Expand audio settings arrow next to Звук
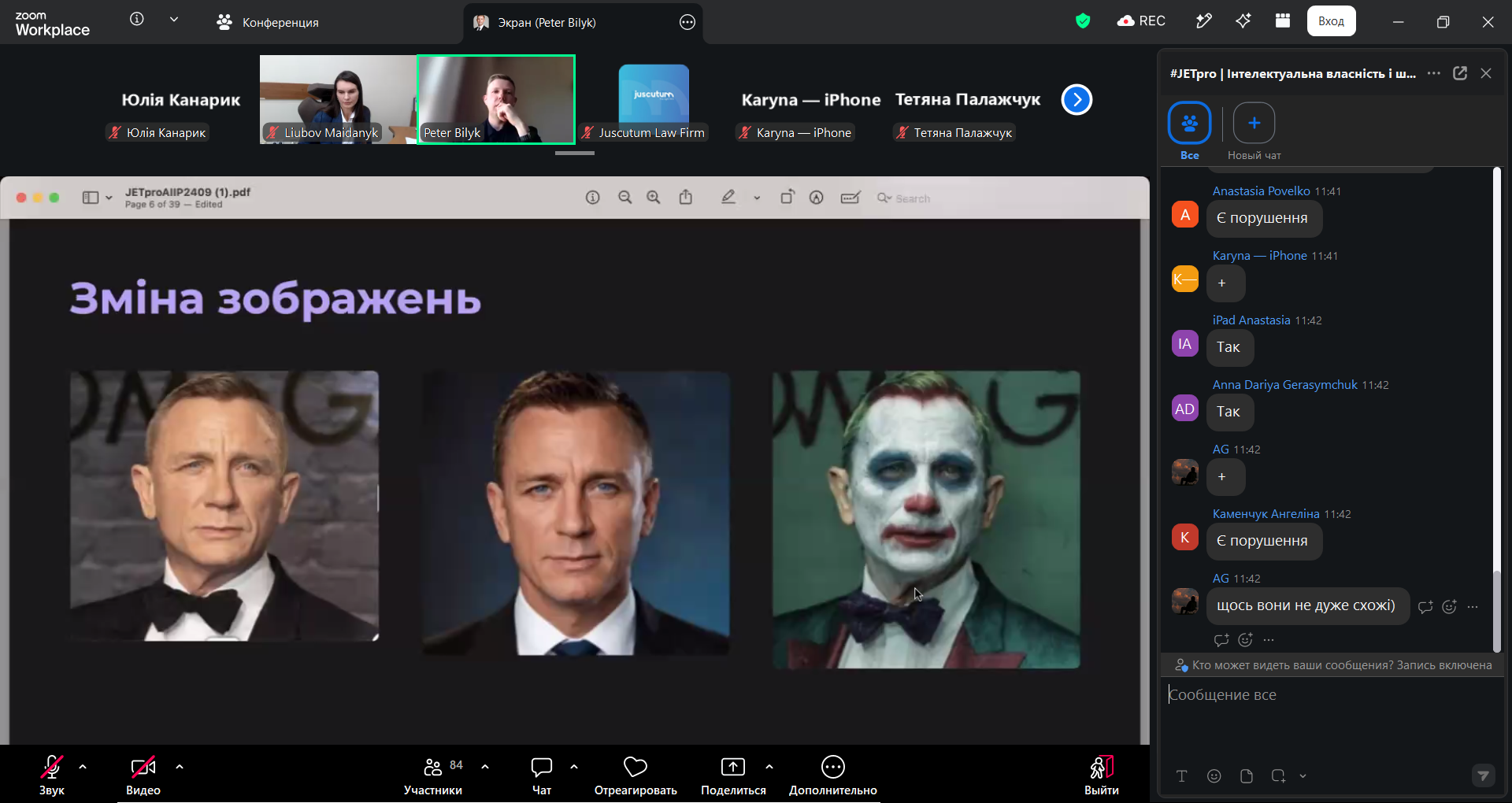Image resolution: width=1512 pixels, height=803 pixels. click(x=83, y=766)
